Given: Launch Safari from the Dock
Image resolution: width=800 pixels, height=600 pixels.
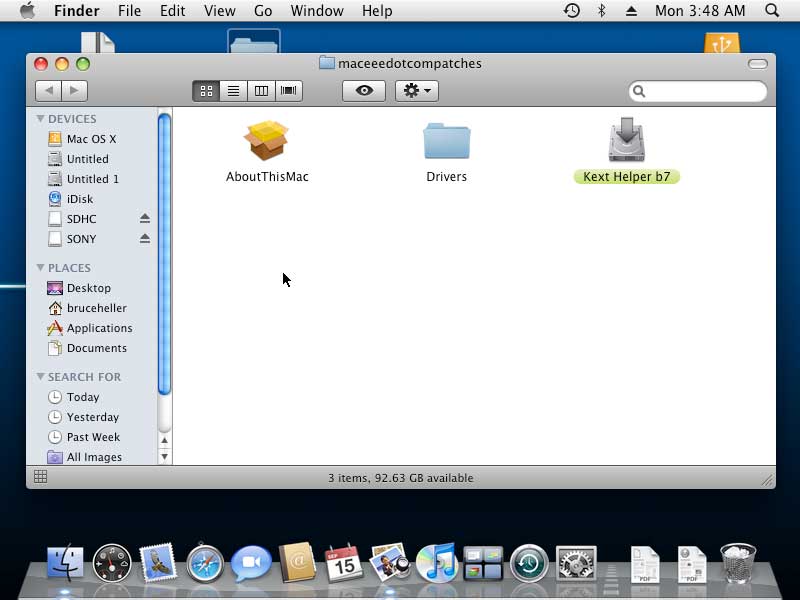Looking at the screenshot, I should [x=205, y=563].
